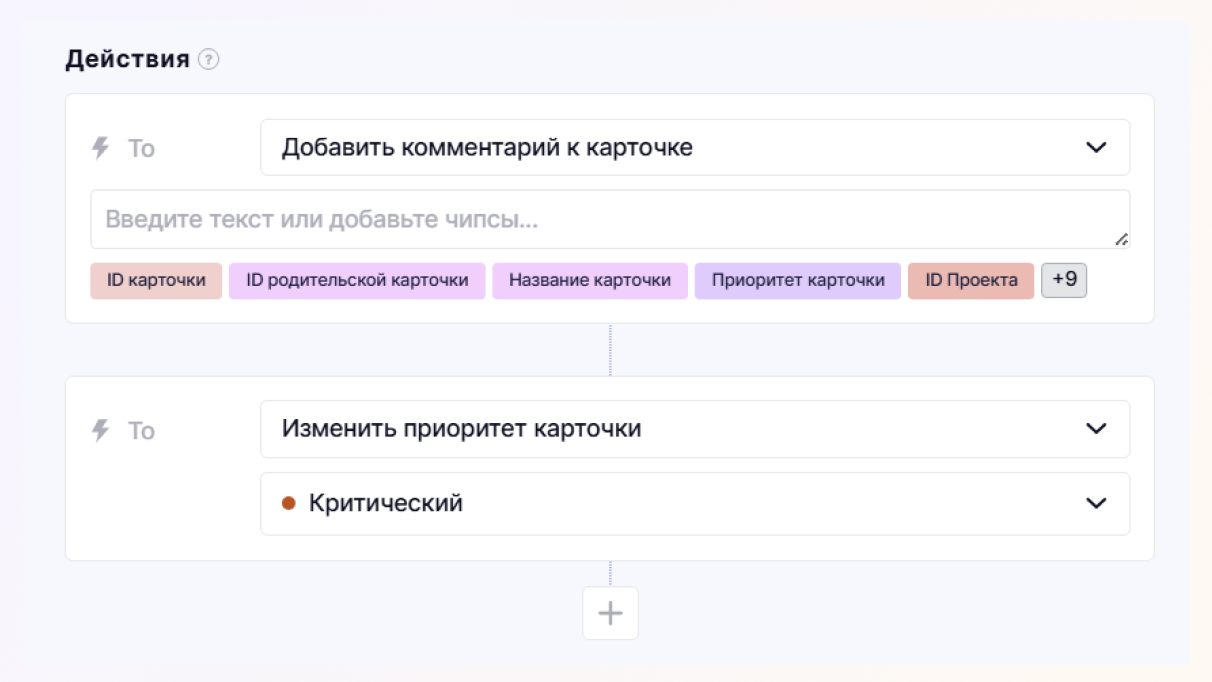This screenshot has height=682, width=1212.
Task: Click the 'To' label in the comment action
Action: click(x=141, y=149)
